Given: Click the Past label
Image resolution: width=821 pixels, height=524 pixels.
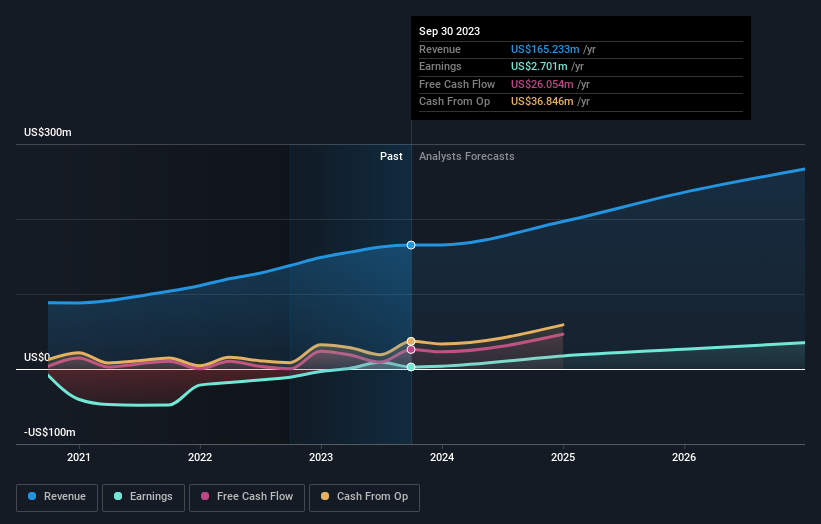Looking at the screenshot, I should point(391,157).
